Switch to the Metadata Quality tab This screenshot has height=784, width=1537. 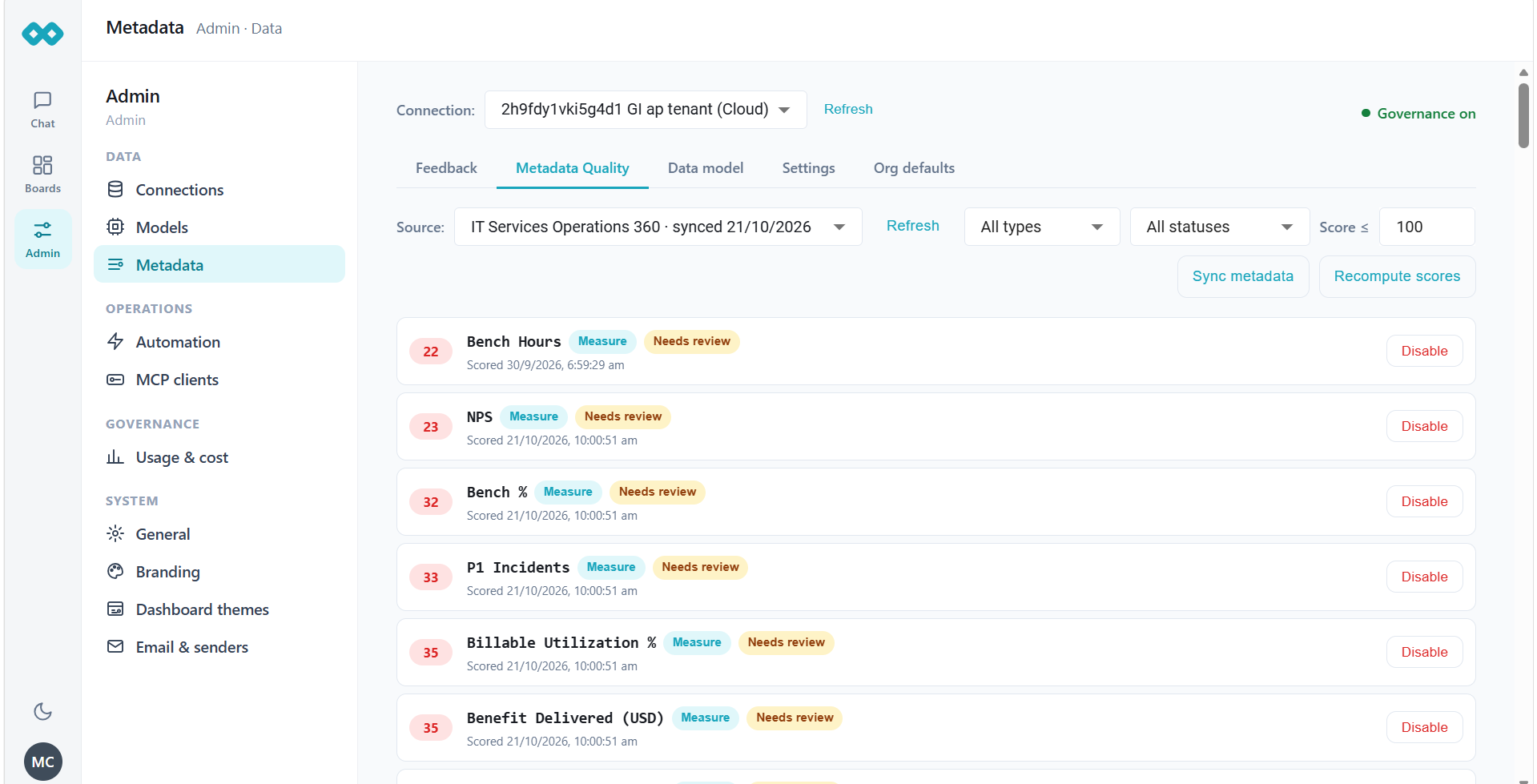tap(572, 168)
